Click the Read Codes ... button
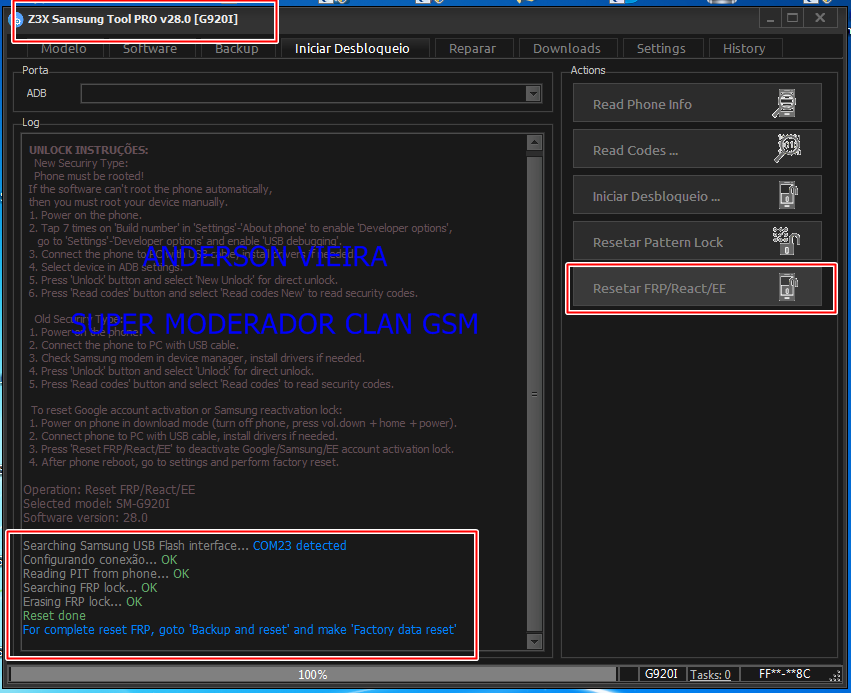851x693 pixels. tap(697, 149)
